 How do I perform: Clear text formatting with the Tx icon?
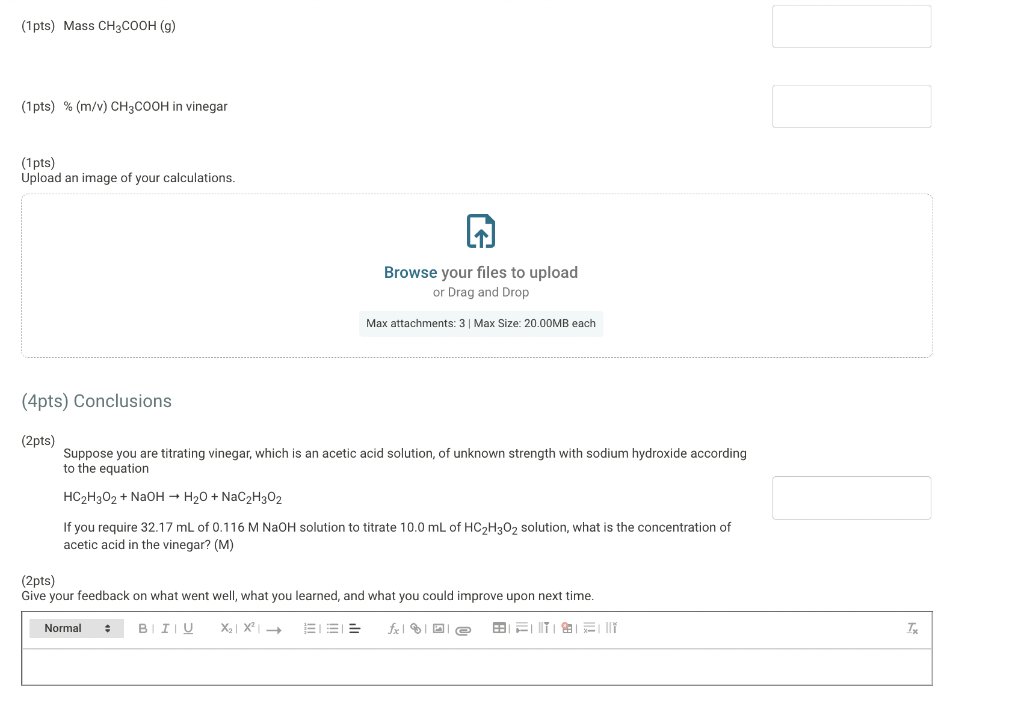tap(911, 628)
